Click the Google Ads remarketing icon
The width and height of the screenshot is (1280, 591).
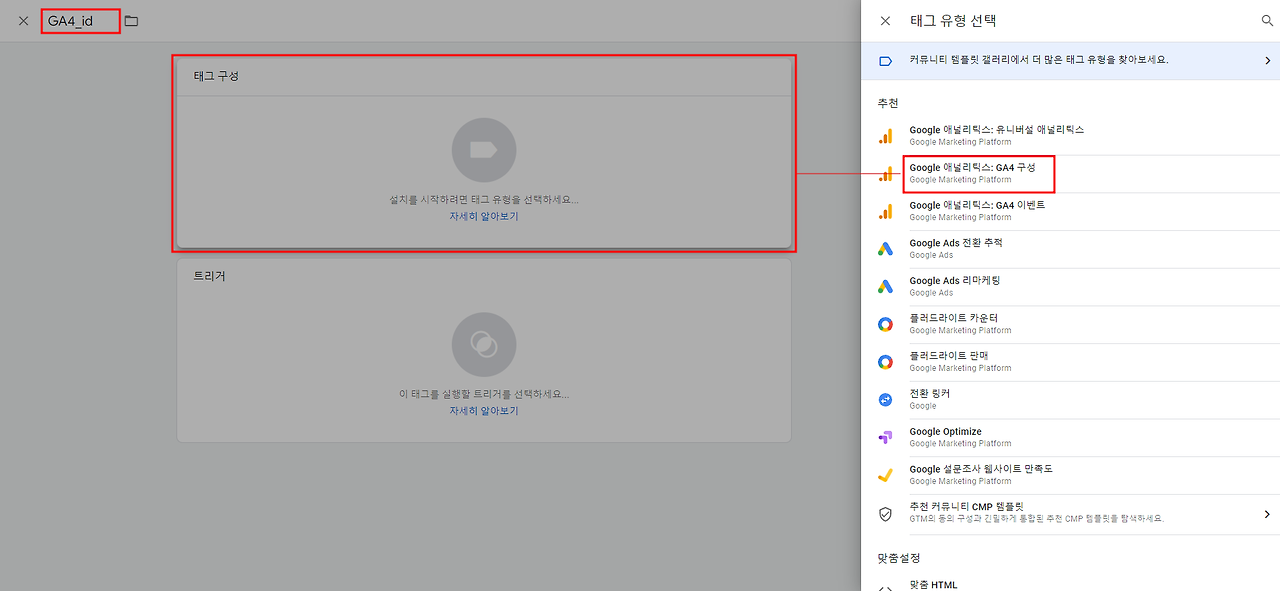pos(885,287)
